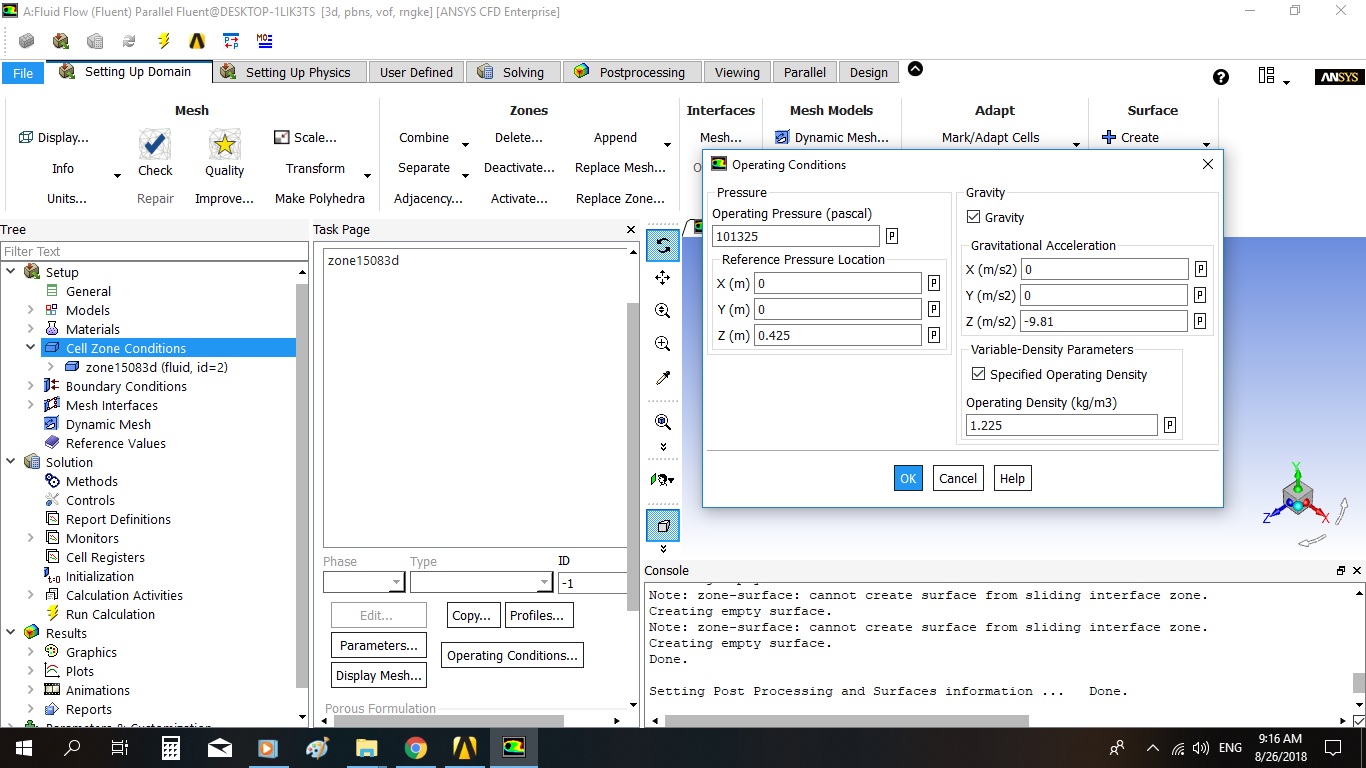
Task: Toggle parameter P button for Operating Density
Action: pos(1170,426)
